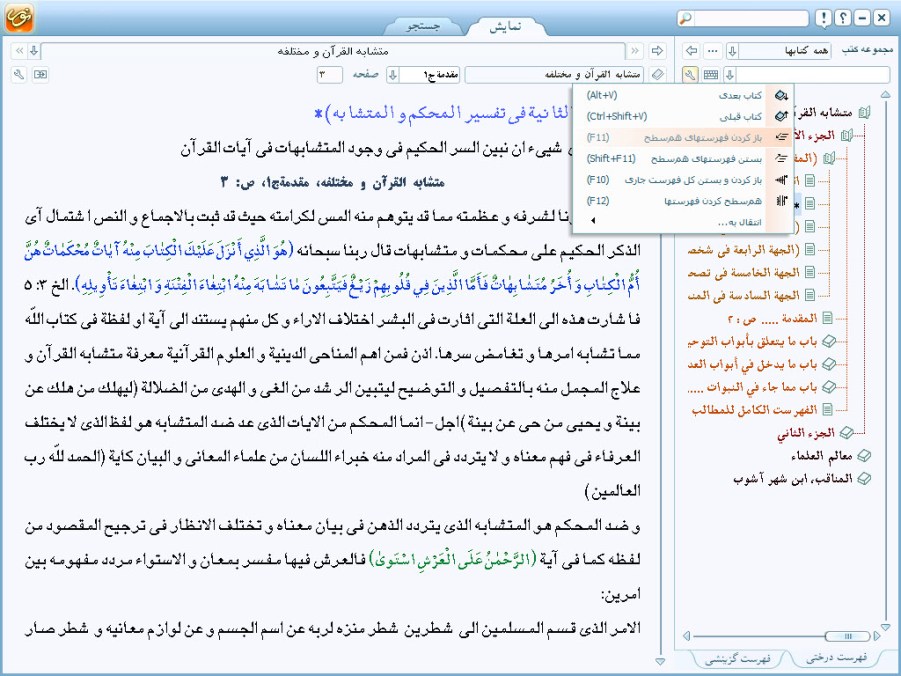Click the book icon of الجزء الثاني
Viewport: 901px width, 676px height.
point(846,432)
